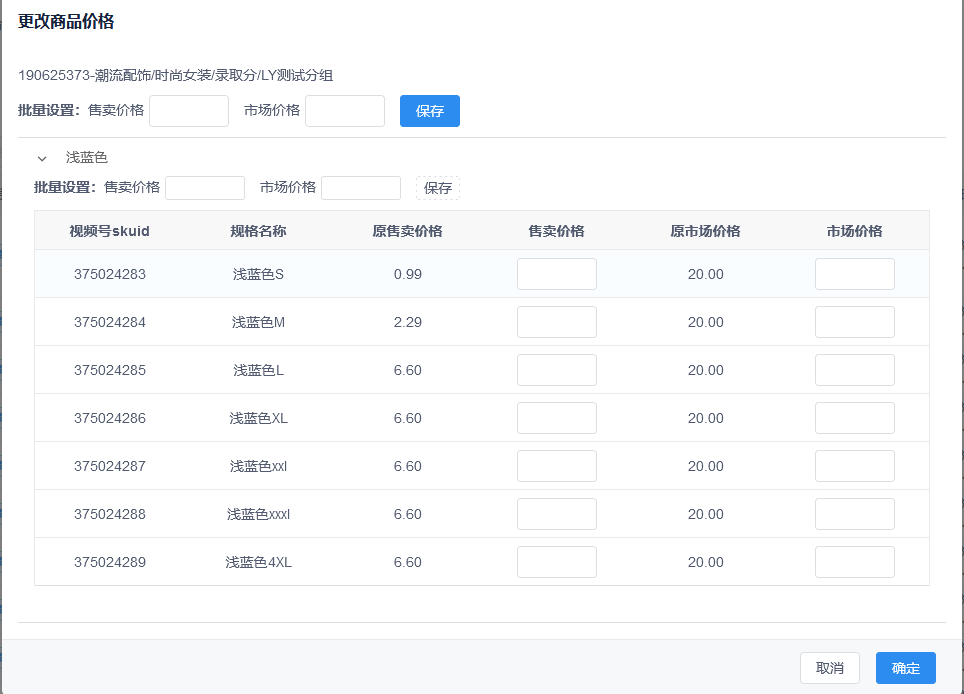This screenshot has height=694, width=964.
Task: Click the 原售卖价格 column header
Action: click(x=407, y=231)
